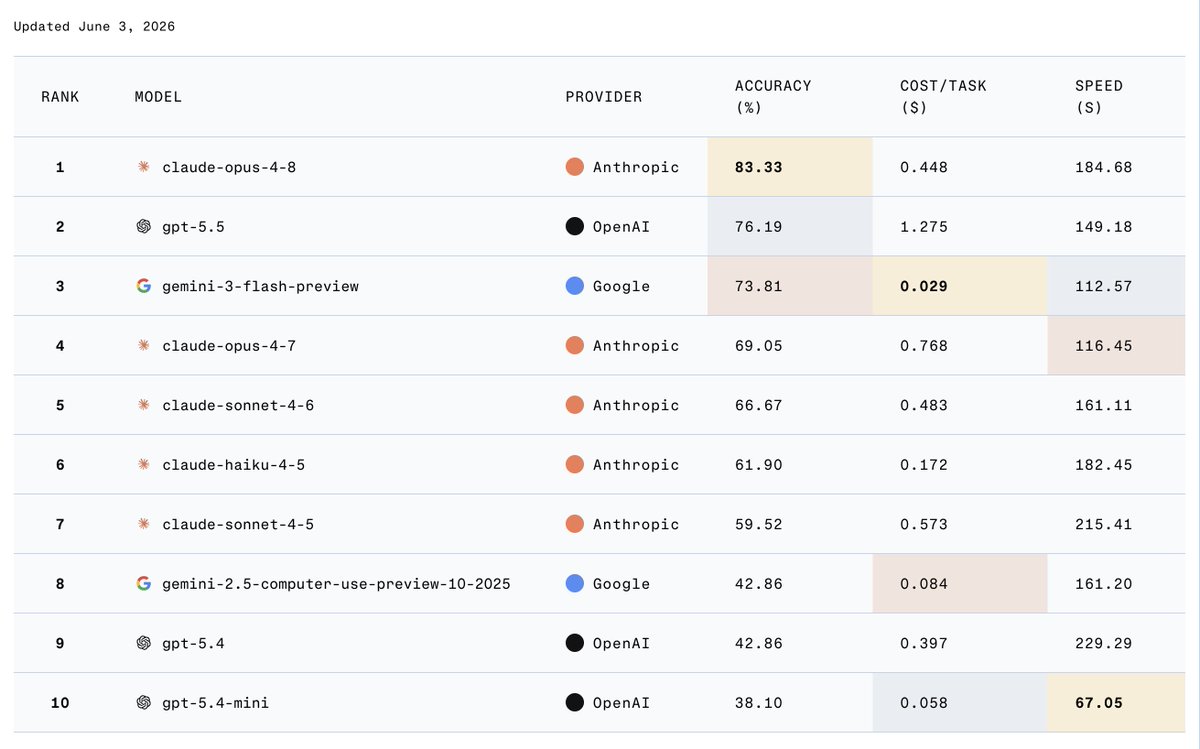The image size is (1200, 749).
Task: Click the 215.41 speed value
Action: click(1104, 524)
